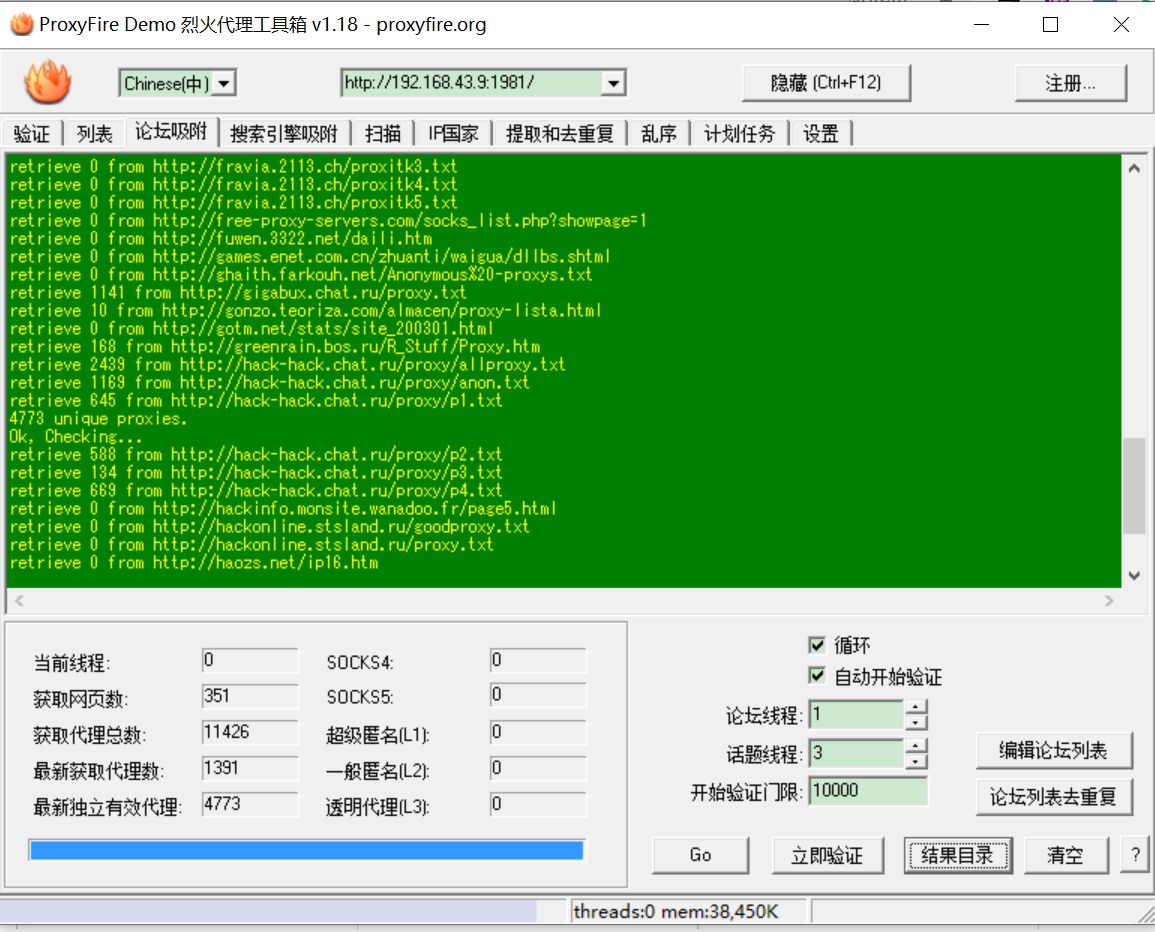This screenshot has width=1155, height=932.
Task: Decrease 话题线程 spinner value
Action: click(916, 760)
